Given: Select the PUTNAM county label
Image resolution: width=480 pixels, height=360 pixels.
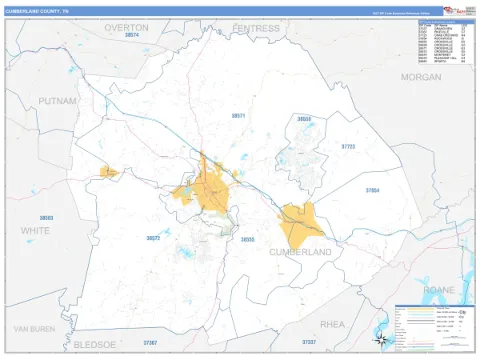Looking at the screenshot, I should [x=57, y=101].
